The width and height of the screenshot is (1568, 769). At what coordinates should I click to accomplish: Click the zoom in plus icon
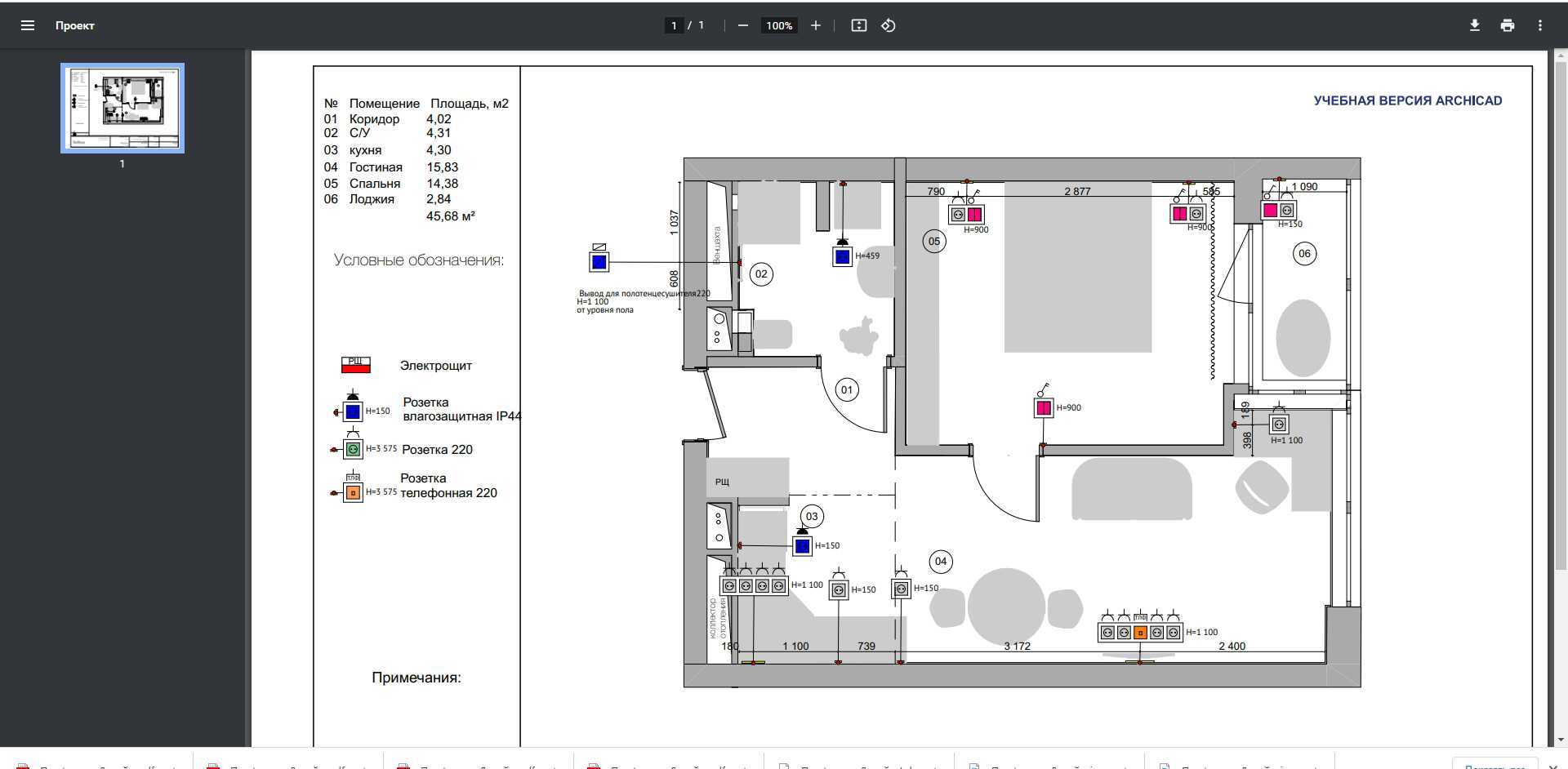pos(815,25)
